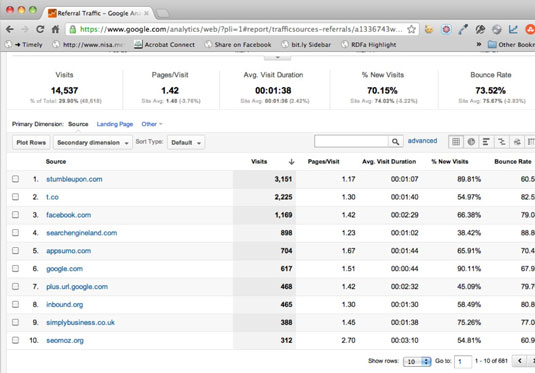Click the Plot Rows button
535x373 pixels.
click(x=31, y=143)
